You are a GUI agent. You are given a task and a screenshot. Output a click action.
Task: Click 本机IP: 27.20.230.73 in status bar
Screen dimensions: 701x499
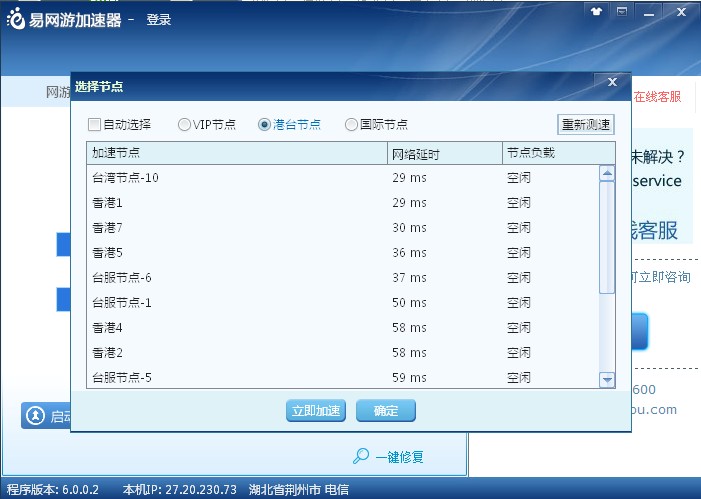click(x=180, y=490)
